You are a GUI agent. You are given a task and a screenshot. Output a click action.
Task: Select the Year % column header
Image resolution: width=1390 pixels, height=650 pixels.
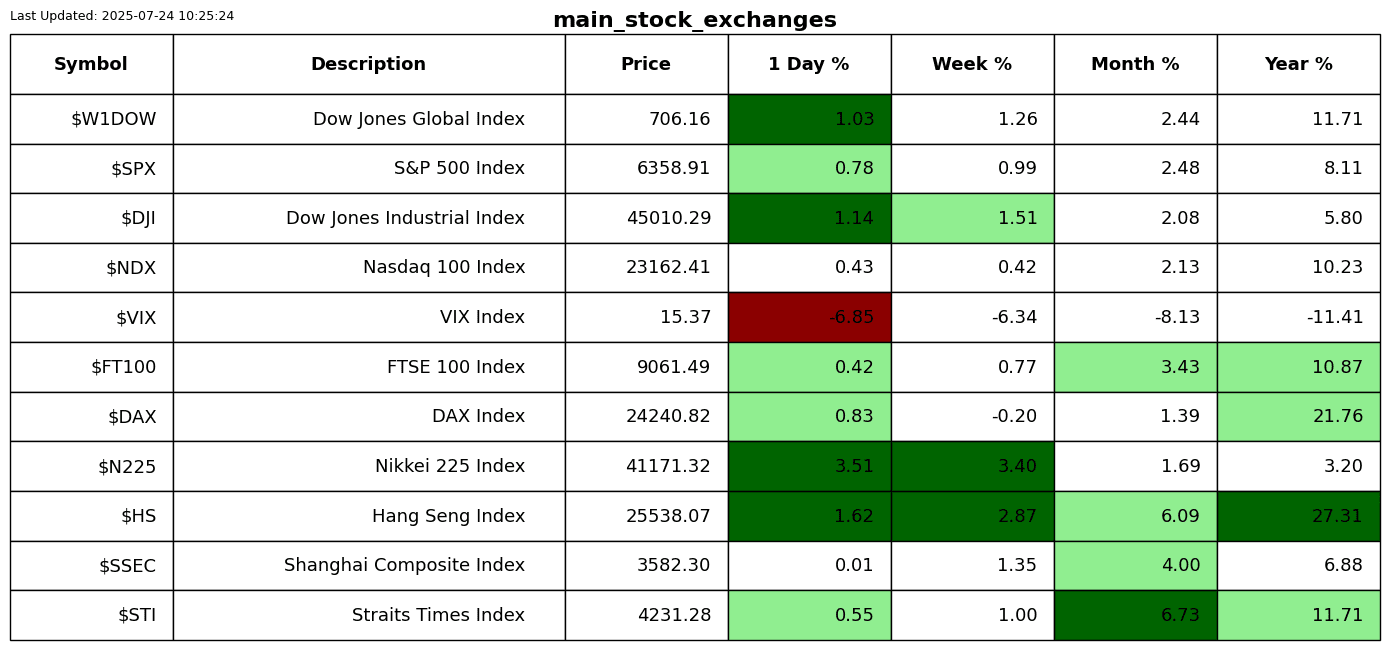click(1298, 64)
